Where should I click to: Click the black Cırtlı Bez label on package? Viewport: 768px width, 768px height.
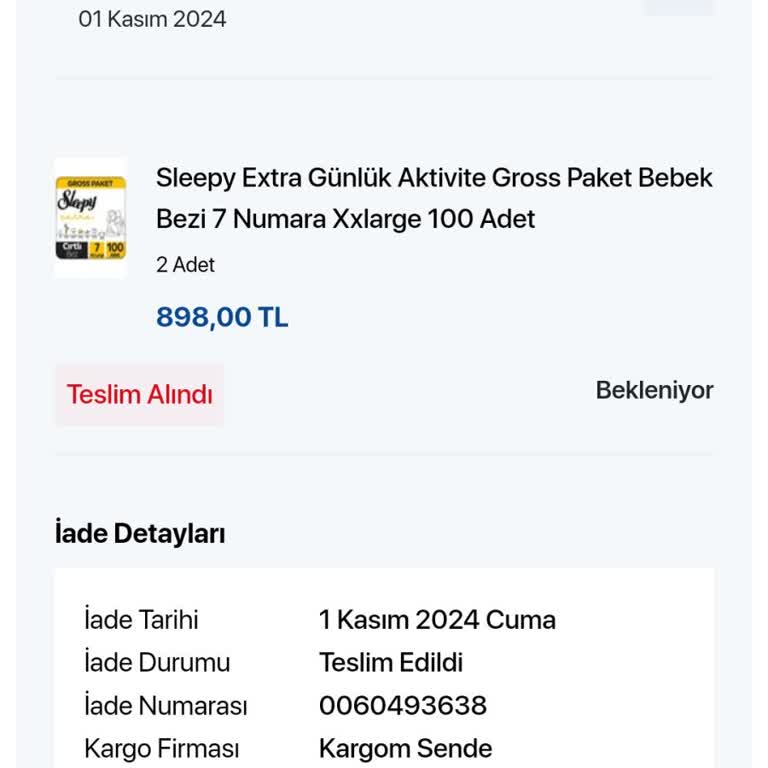point(71,248)
